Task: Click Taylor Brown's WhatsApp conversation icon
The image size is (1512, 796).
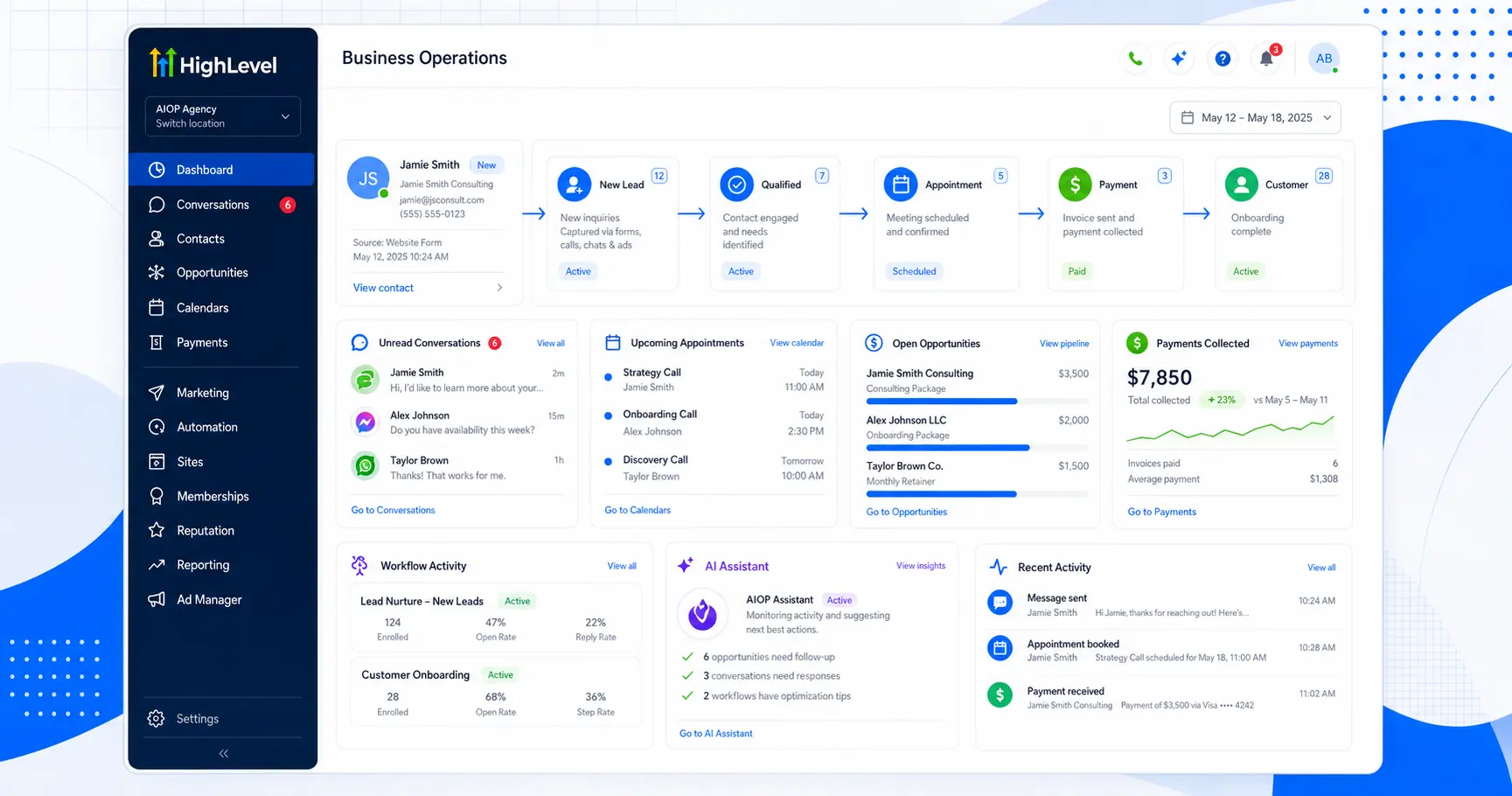Action: tap(365, 467)
